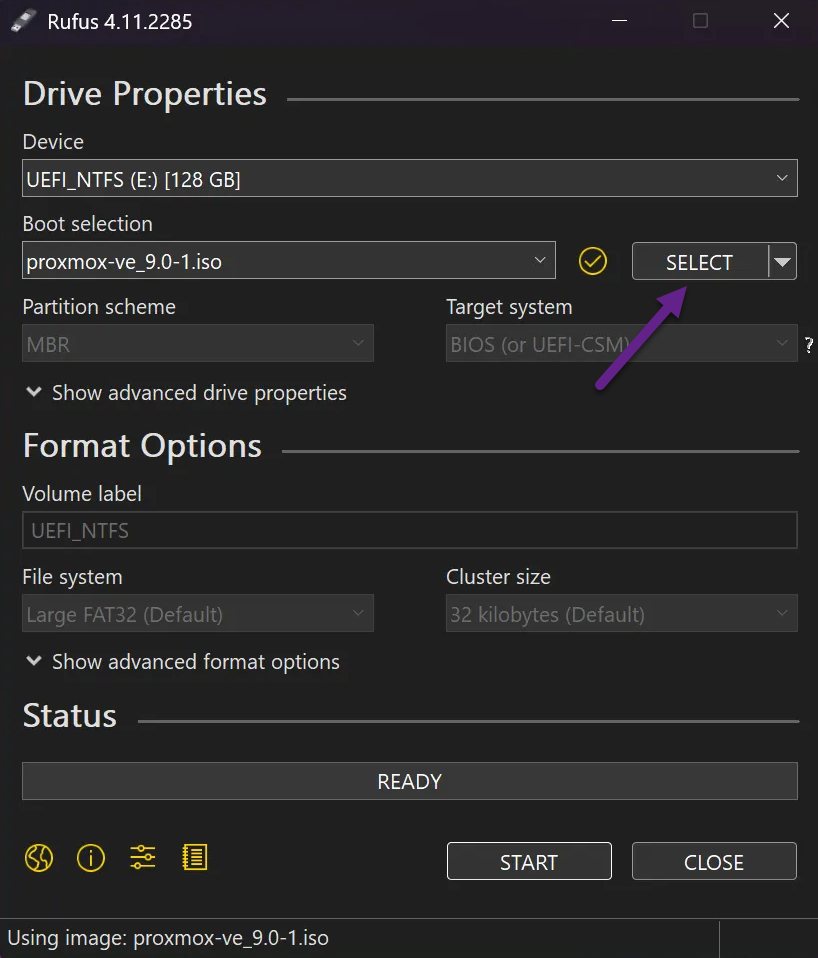Click the About info icon
The width and height of the screenshot is (818, 958).
(x=91, y=858)
